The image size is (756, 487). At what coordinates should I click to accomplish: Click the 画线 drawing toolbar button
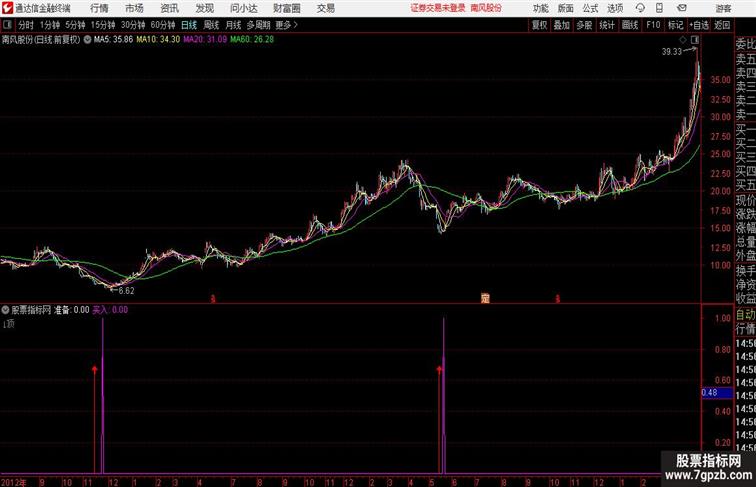pos(630,25)
